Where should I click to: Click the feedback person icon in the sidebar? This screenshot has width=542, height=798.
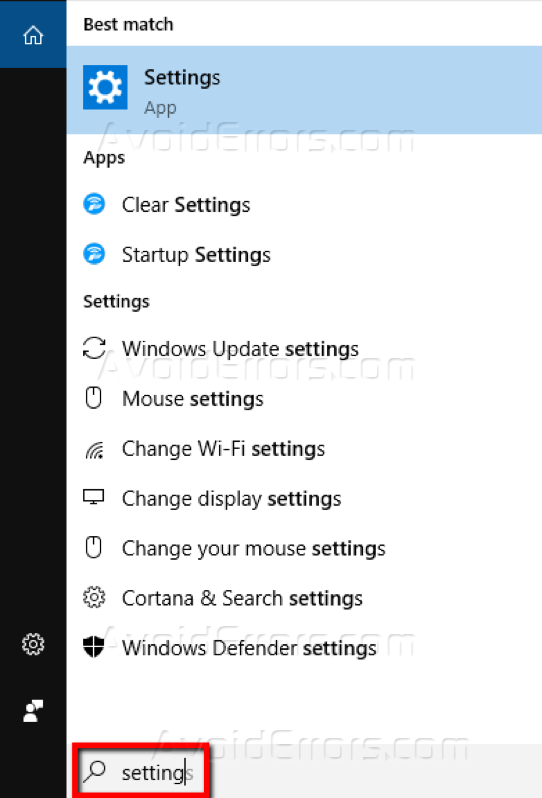(33, 710)
